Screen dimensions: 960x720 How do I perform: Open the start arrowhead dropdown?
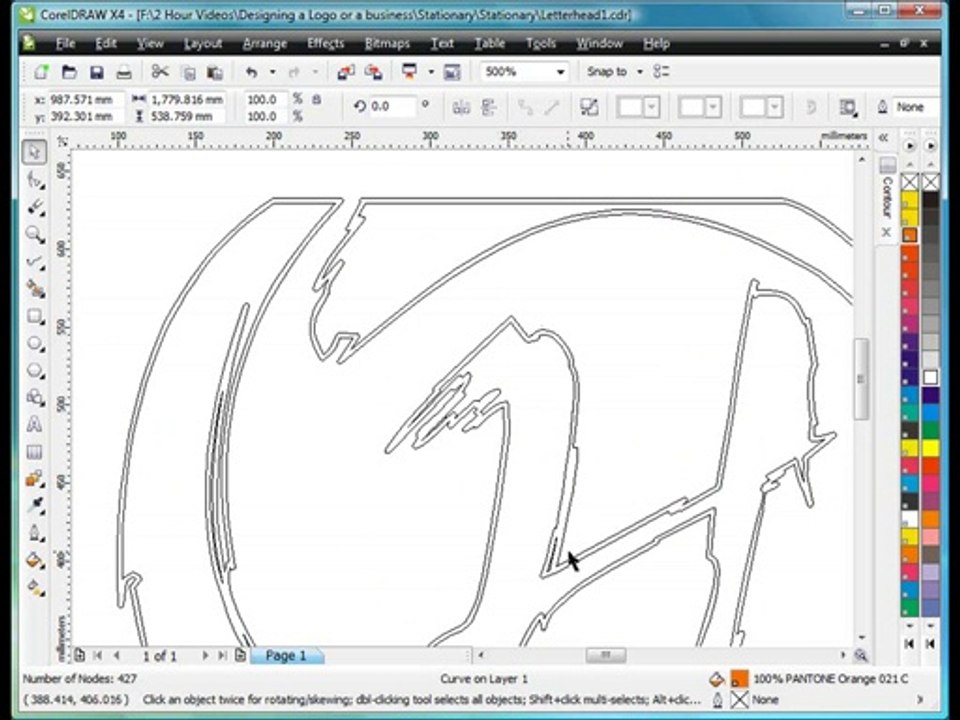click(x=652, y=108)
